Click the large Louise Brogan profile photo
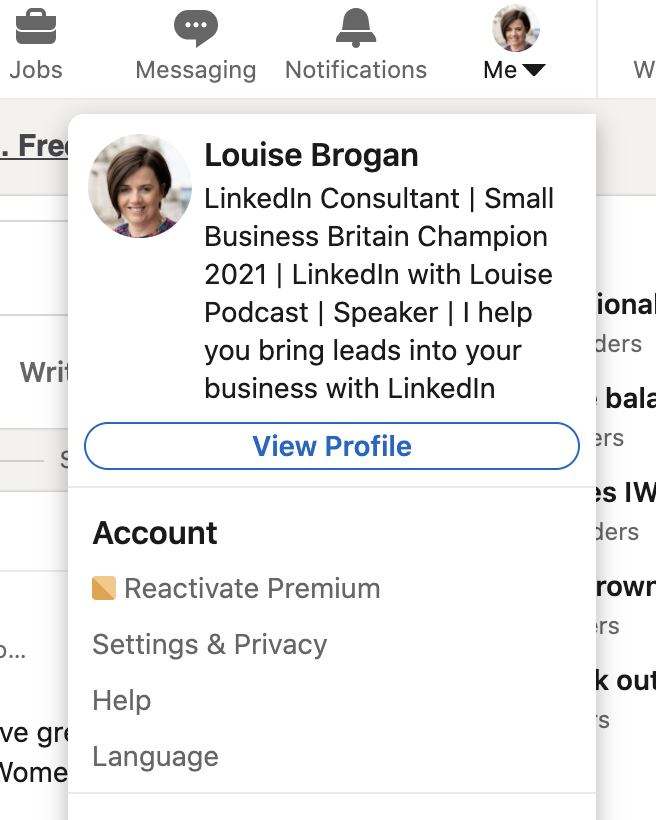 coord(140,186)
